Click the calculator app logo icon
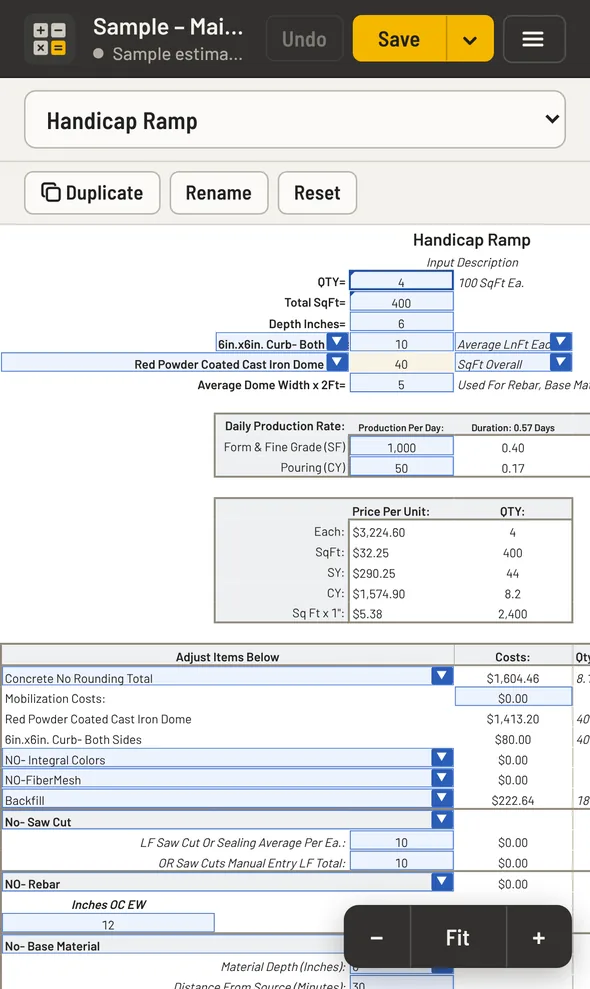This screenshot has height=989, width=590. [x=49, y=39]
